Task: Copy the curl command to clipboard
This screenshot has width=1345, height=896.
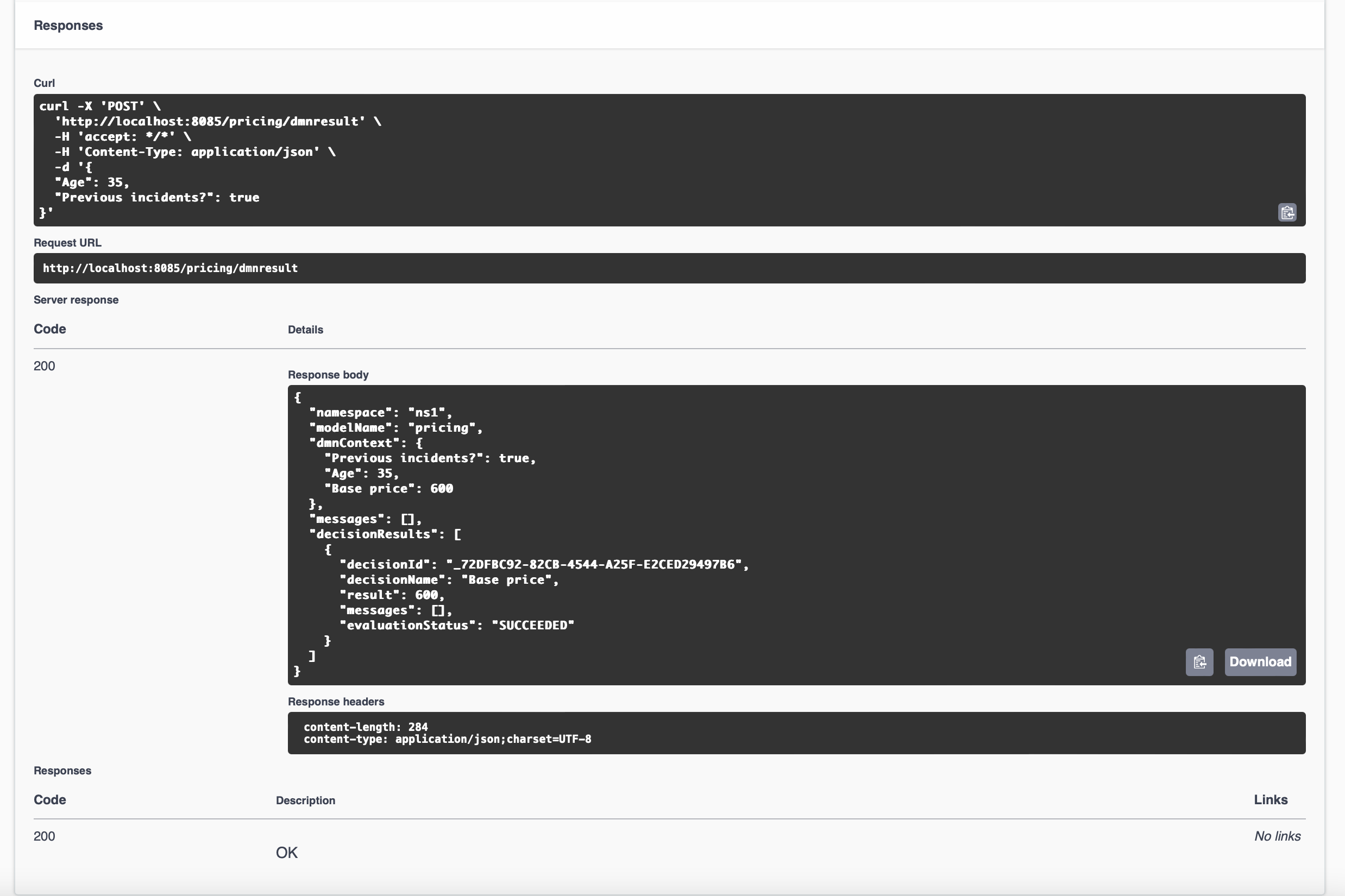Action: [1287, 212]
